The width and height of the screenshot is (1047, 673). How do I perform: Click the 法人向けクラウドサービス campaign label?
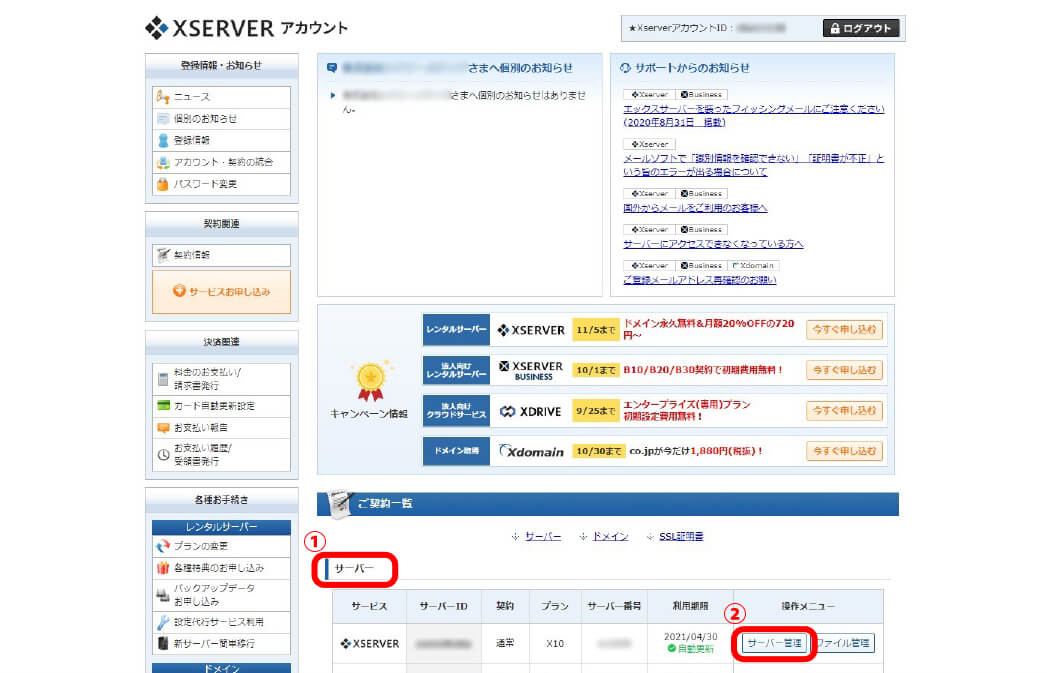456,411
